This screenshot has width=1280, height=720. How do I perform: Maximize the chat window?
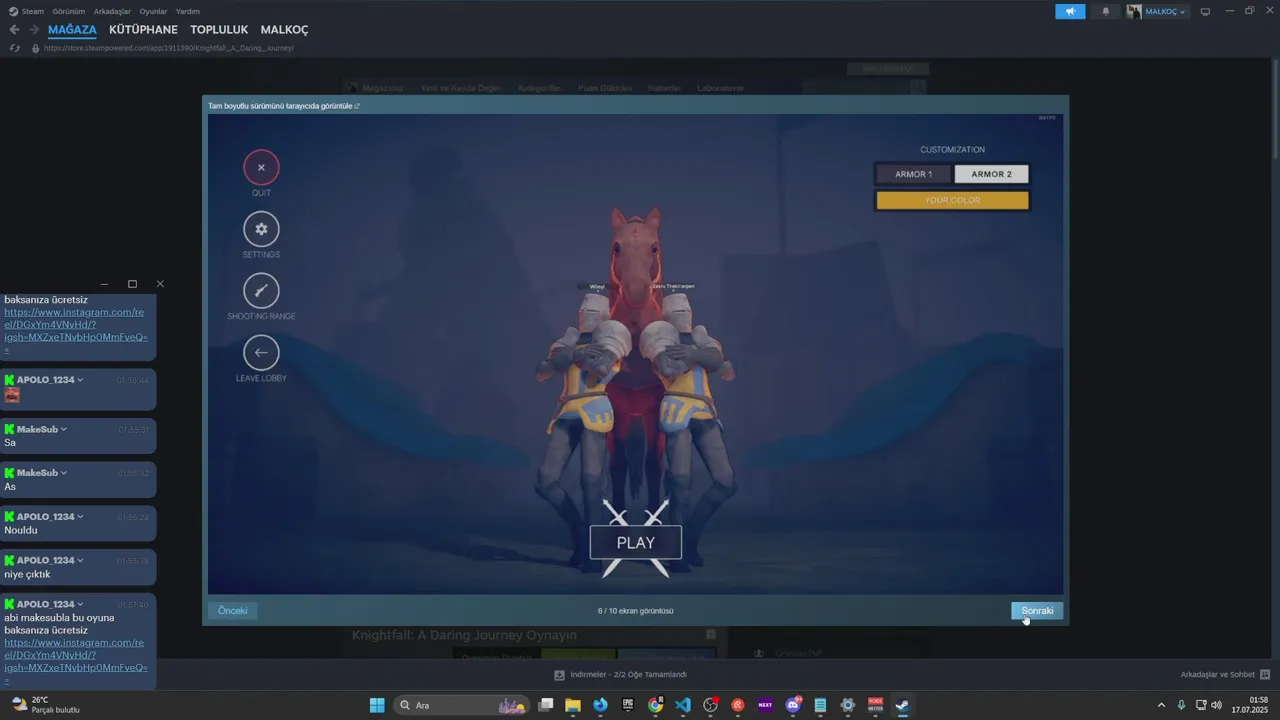coord(132,284)
